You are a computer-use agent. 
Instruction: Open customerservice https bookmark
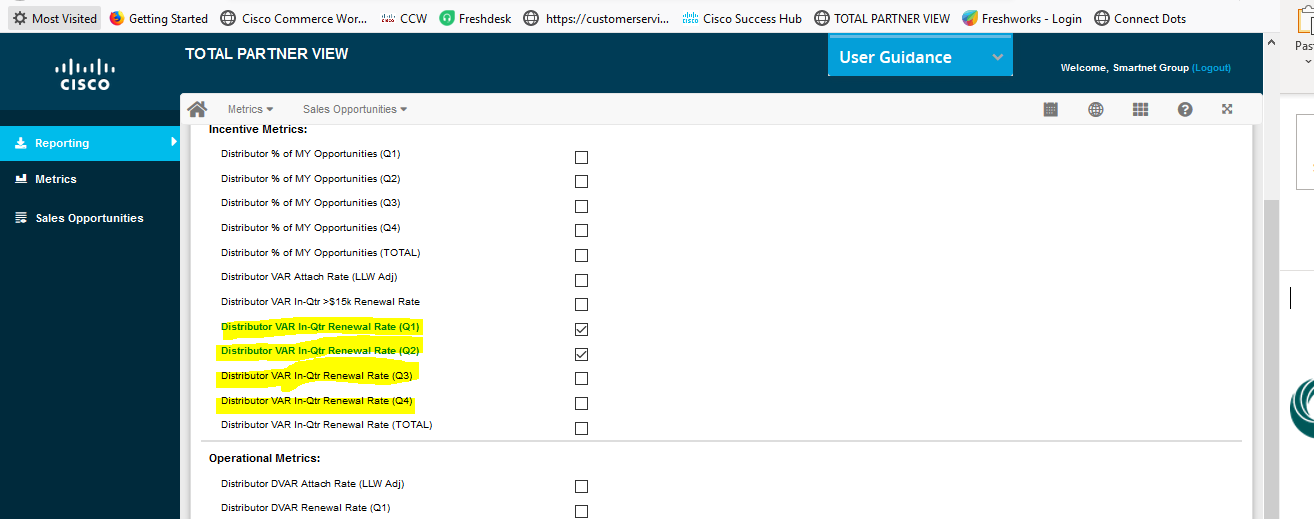597,18
